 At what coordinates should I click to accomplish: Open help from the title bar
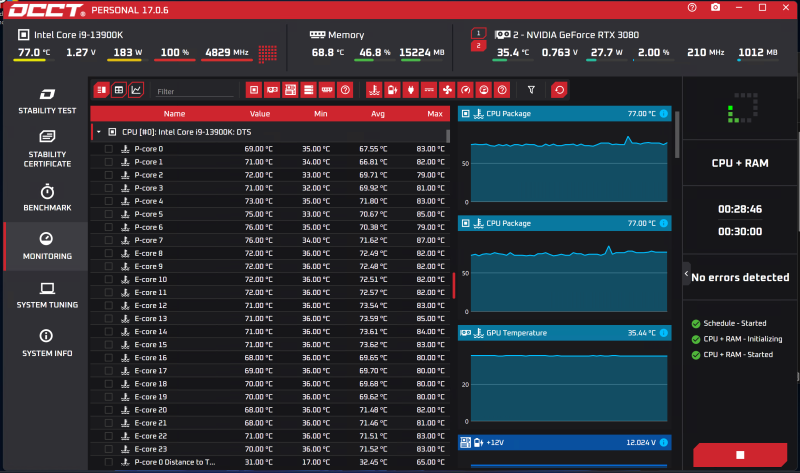(x=692, y=8)
